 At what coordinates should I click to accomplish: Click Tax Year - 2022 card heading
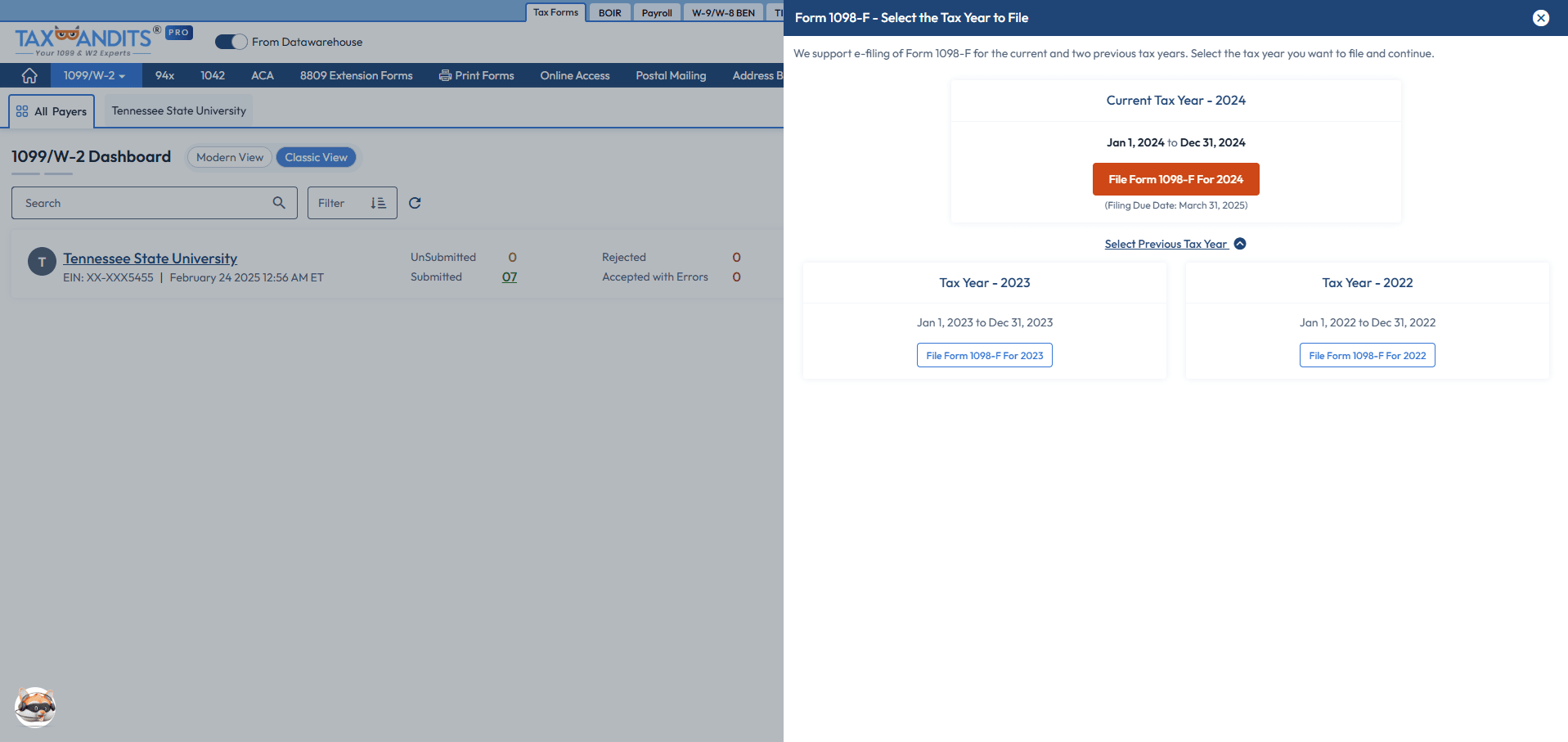[1368, 282]
